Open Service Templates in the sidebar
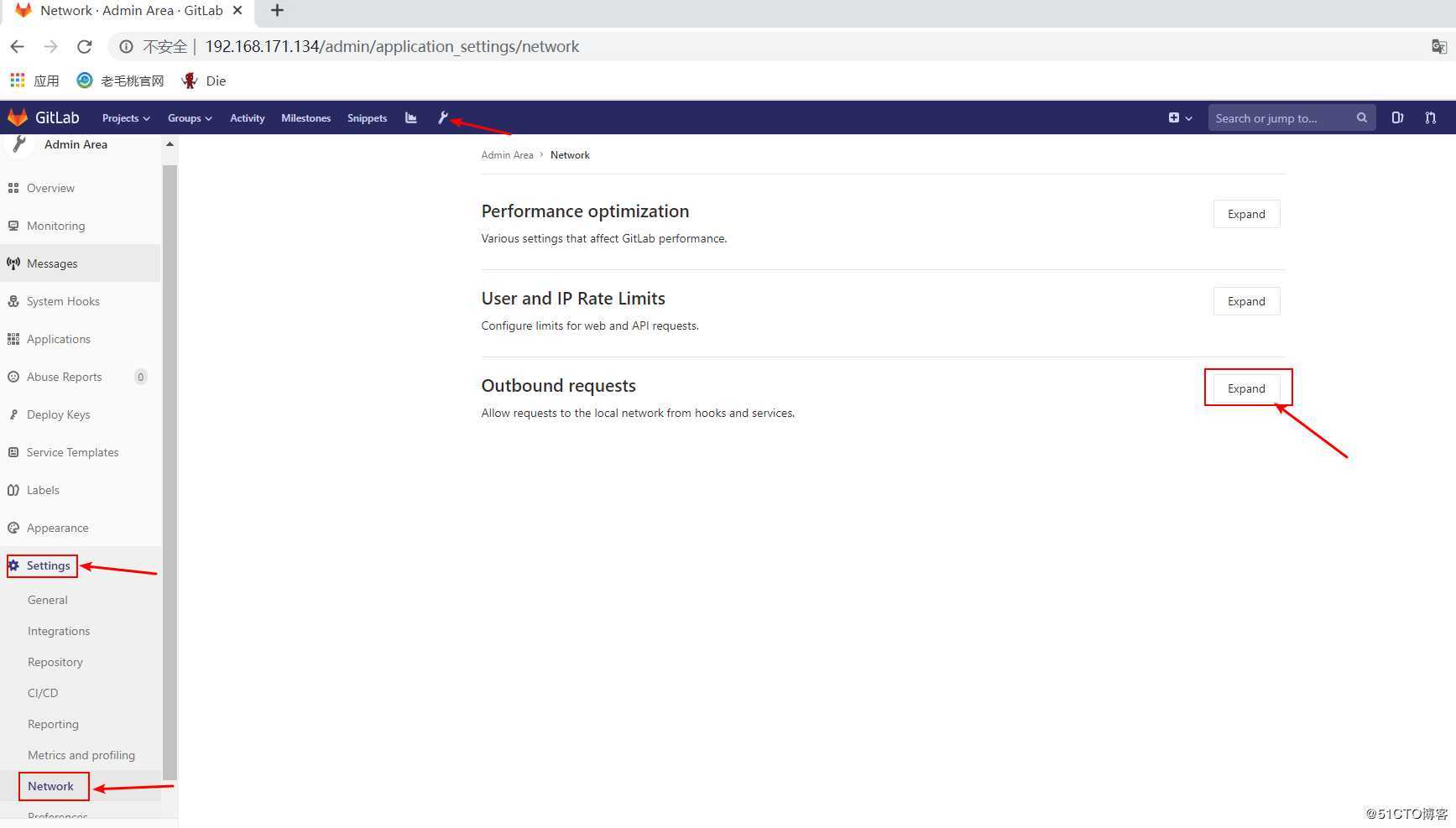Viewport: 1456px width, 828px height. [x=81, y=452]
